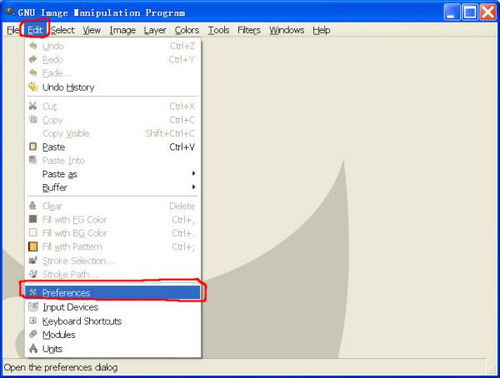The image size is (500, 378).
Task: Open the Tools menu
Action: 219,30
